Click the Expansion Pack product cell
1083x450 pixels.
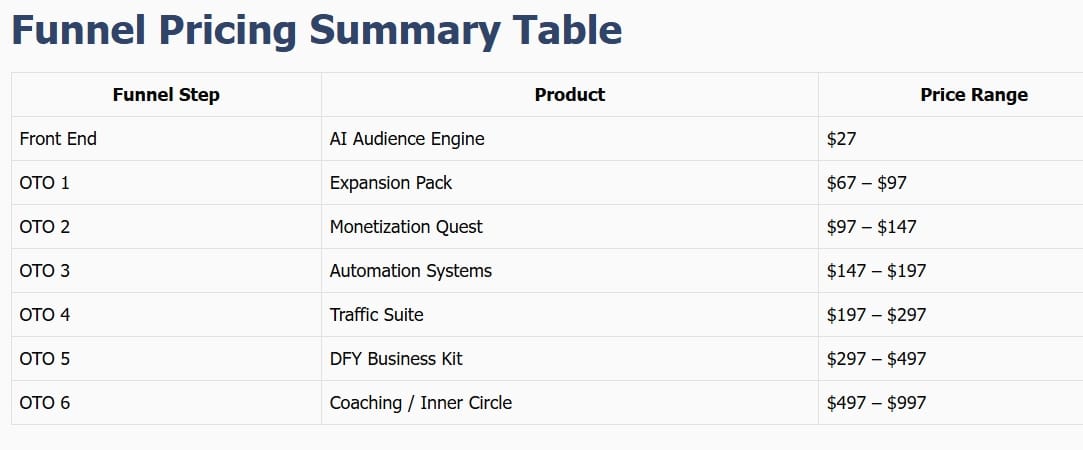391,183
